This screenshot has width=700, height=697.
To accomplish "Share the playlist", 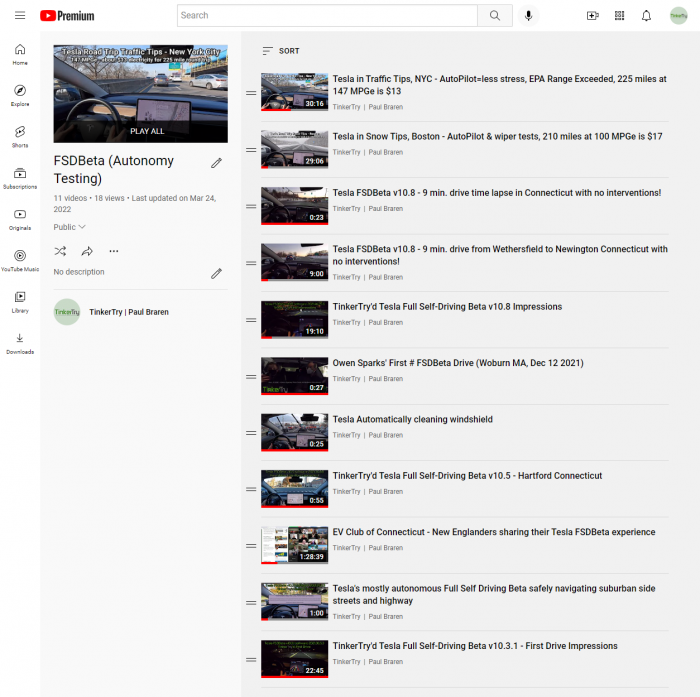I will pyautogui.click(x=87, y=251).
